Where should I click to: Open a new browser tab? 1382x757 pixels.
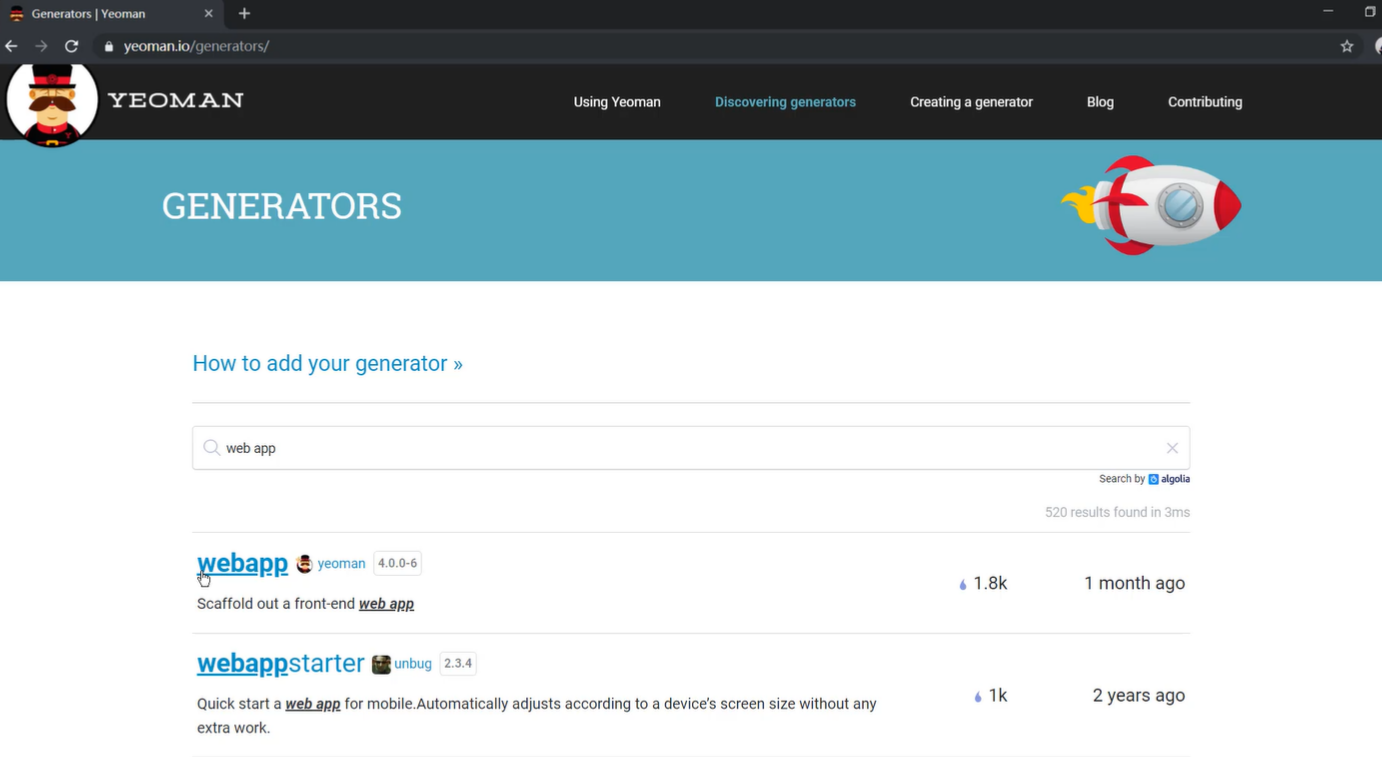(x=244, y=14)
